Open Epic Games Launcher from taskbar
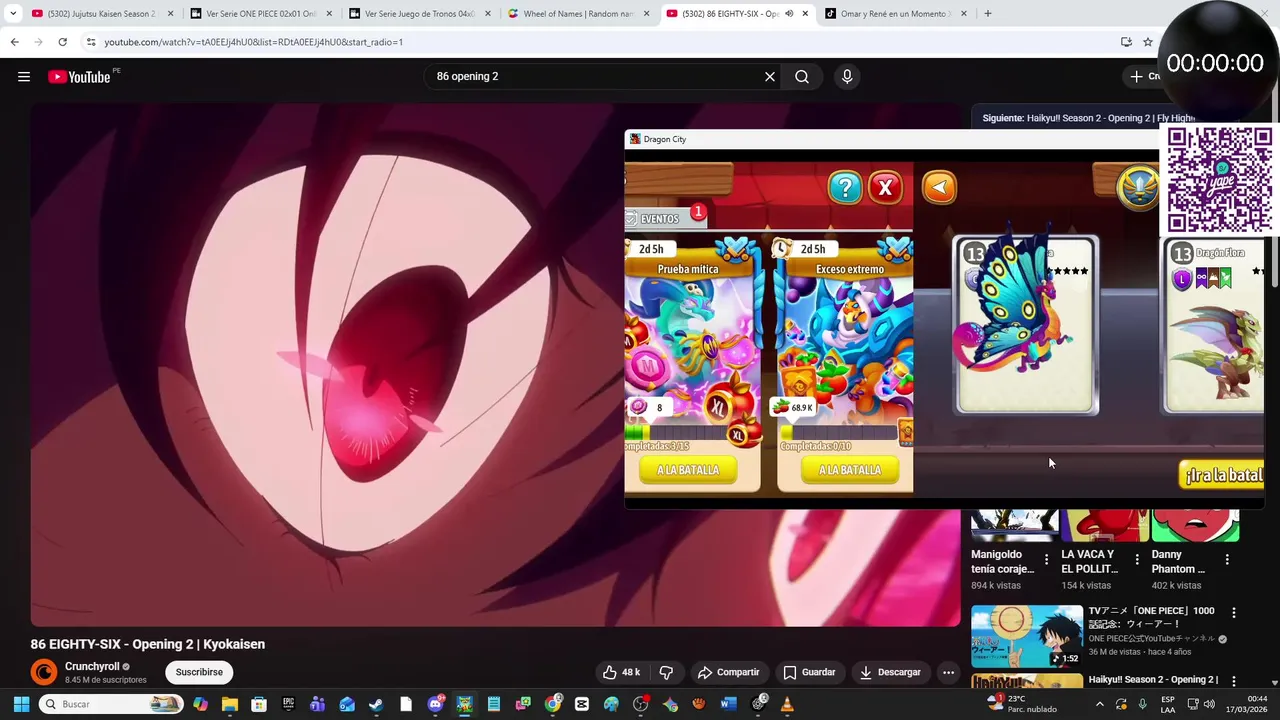1280x720 pixels. (288, 704)
